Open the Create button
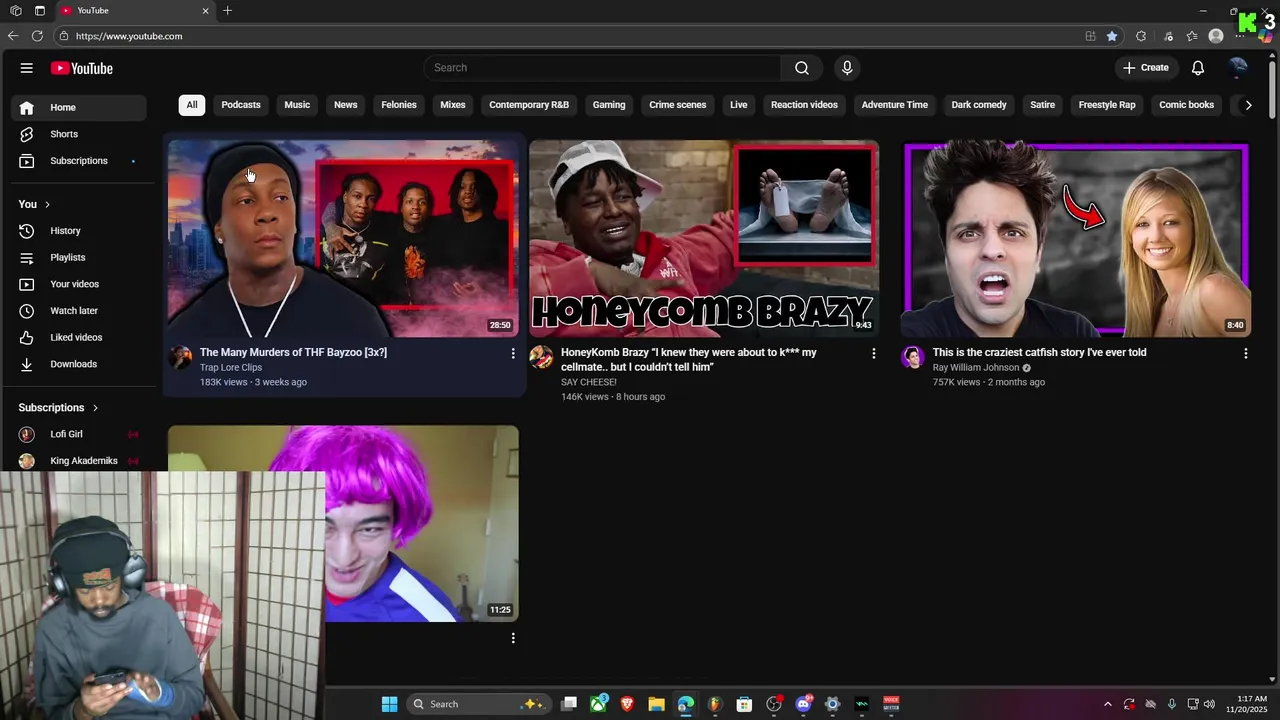Image resolution: width=1280 pixels, height=720 pixels. click(x=1146, y=68)
